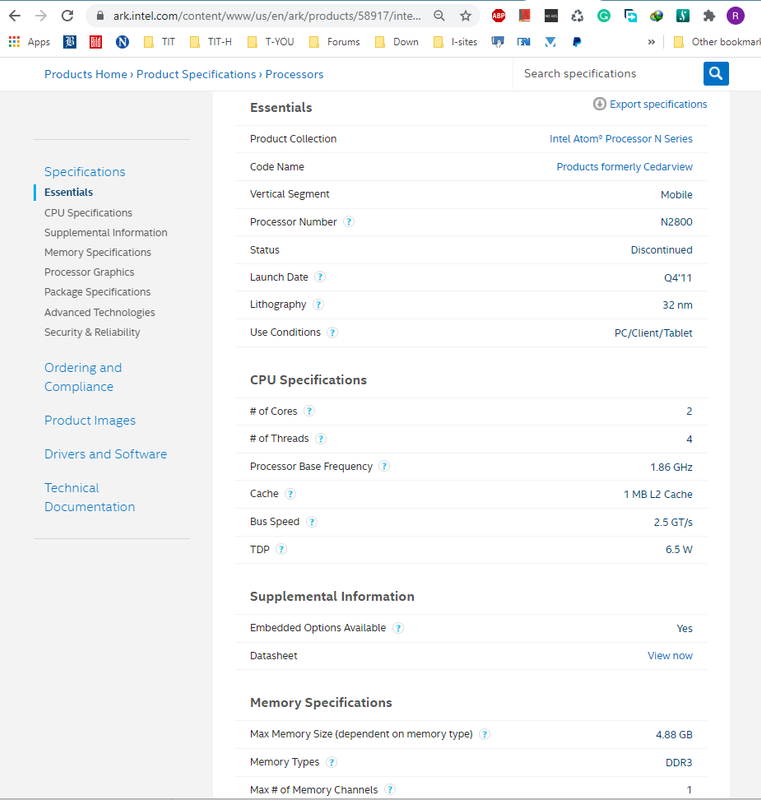Viewport: 761px width, 800px height.
Task: Click Products Home breadcrumb
Action: 86,74
